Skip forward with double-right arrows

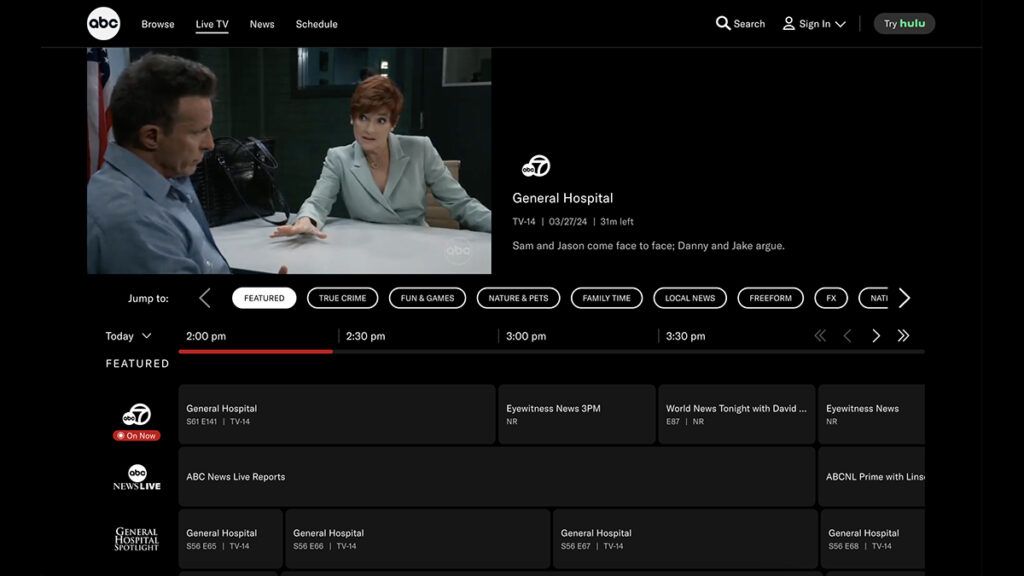pyautogui.click(x=903, y=336)
